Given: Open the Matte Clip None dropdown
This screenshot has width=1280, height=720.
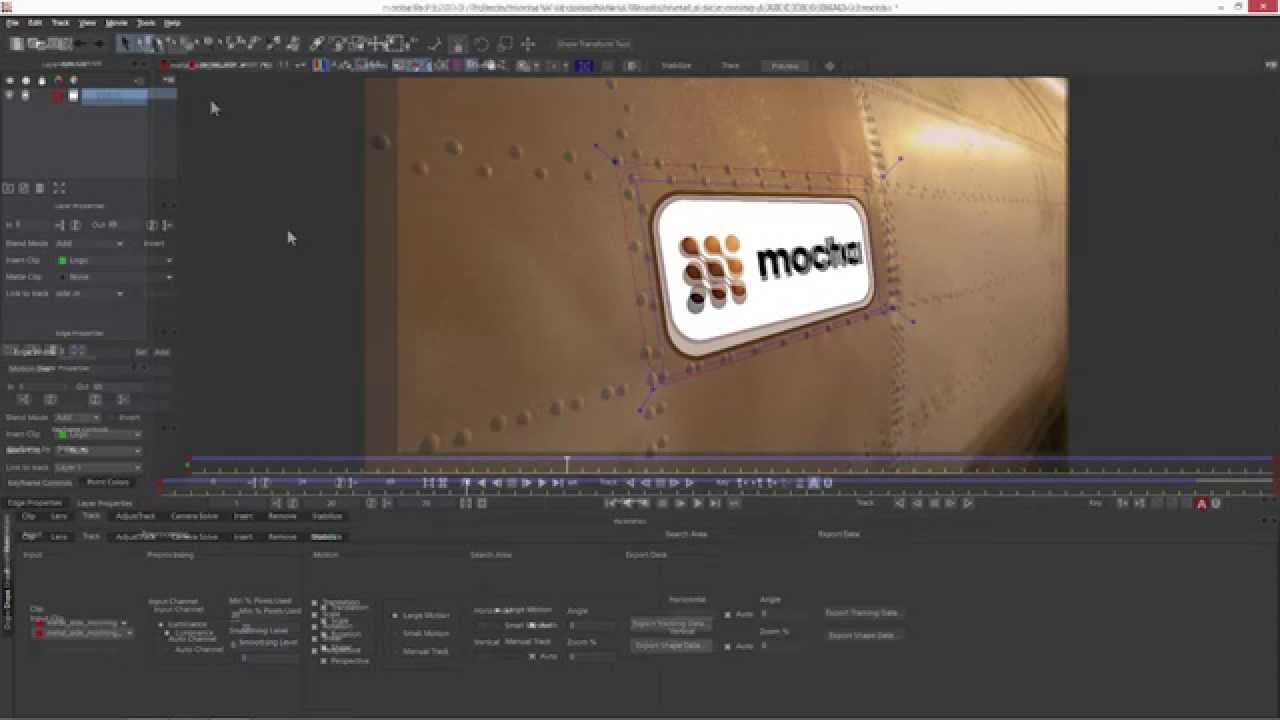Looking at the screenshot, I should [x=114, y=277].
